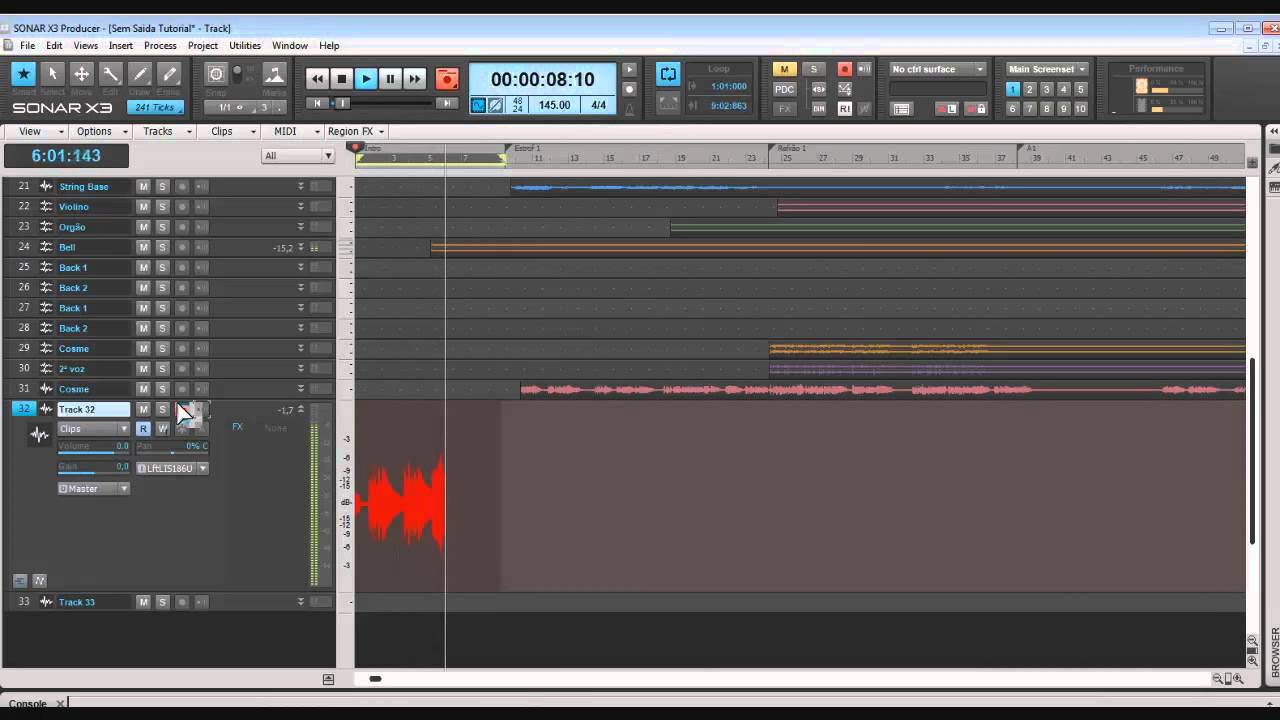
Task: Pick the Edit tool
Action: 111,74
